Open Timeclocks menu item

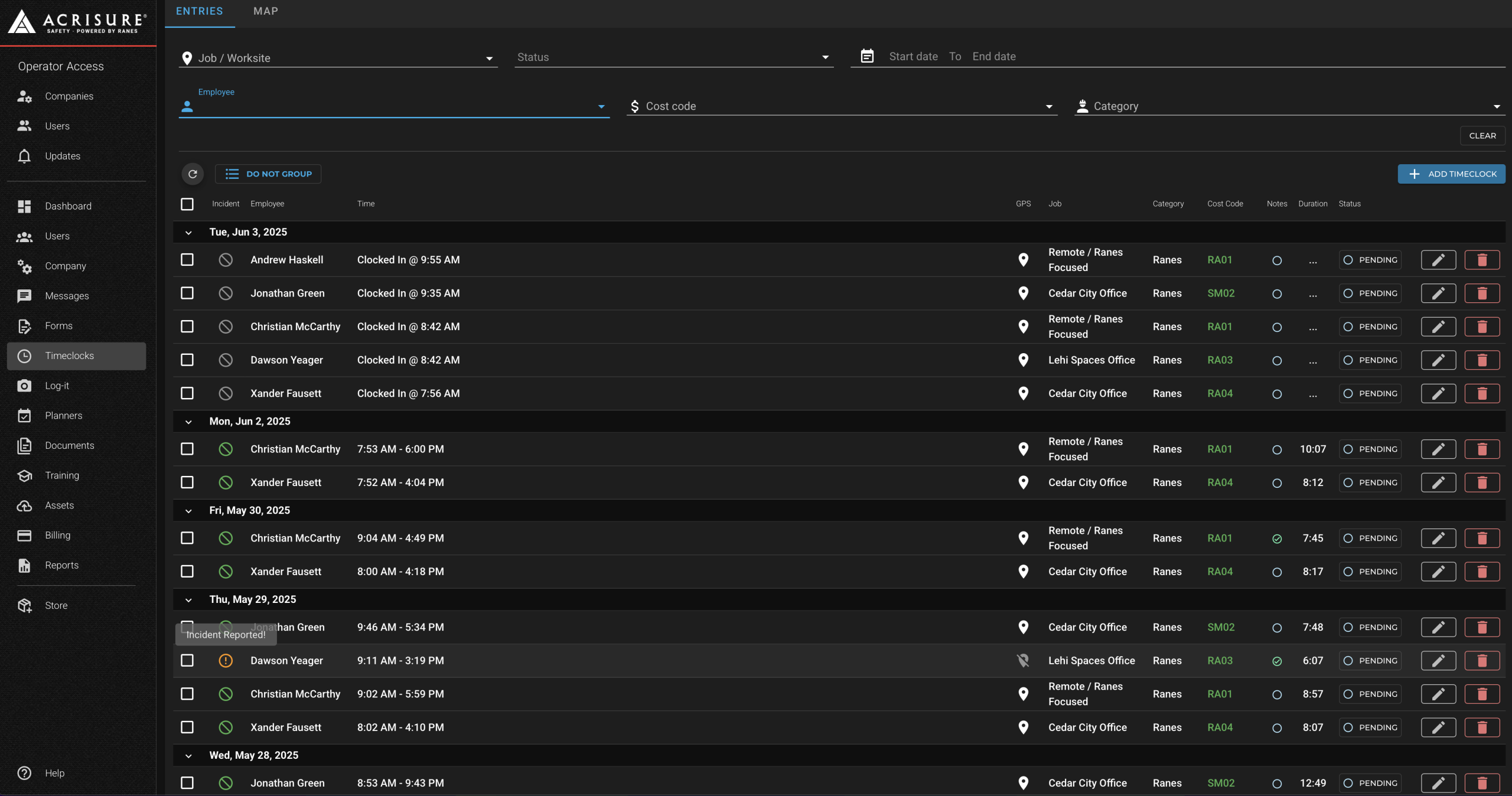point(77,356)
